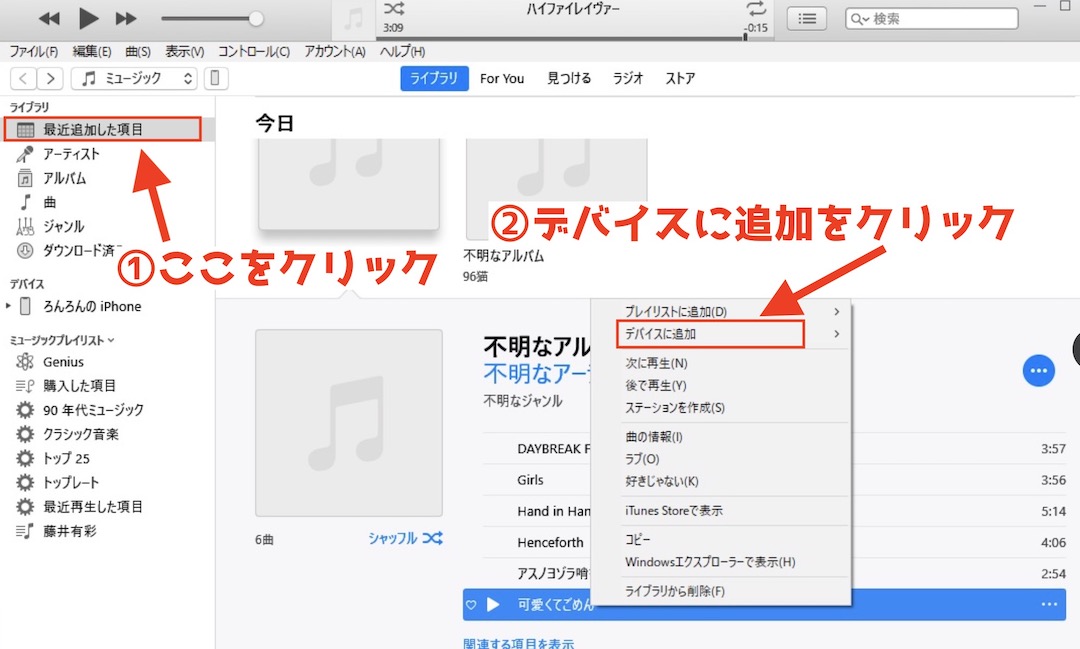The width and height of the screenshot is (1080, 649).
Task: Toggle the heart on 可愛くてごめん playing row
Action: click(x=471, y=604)
